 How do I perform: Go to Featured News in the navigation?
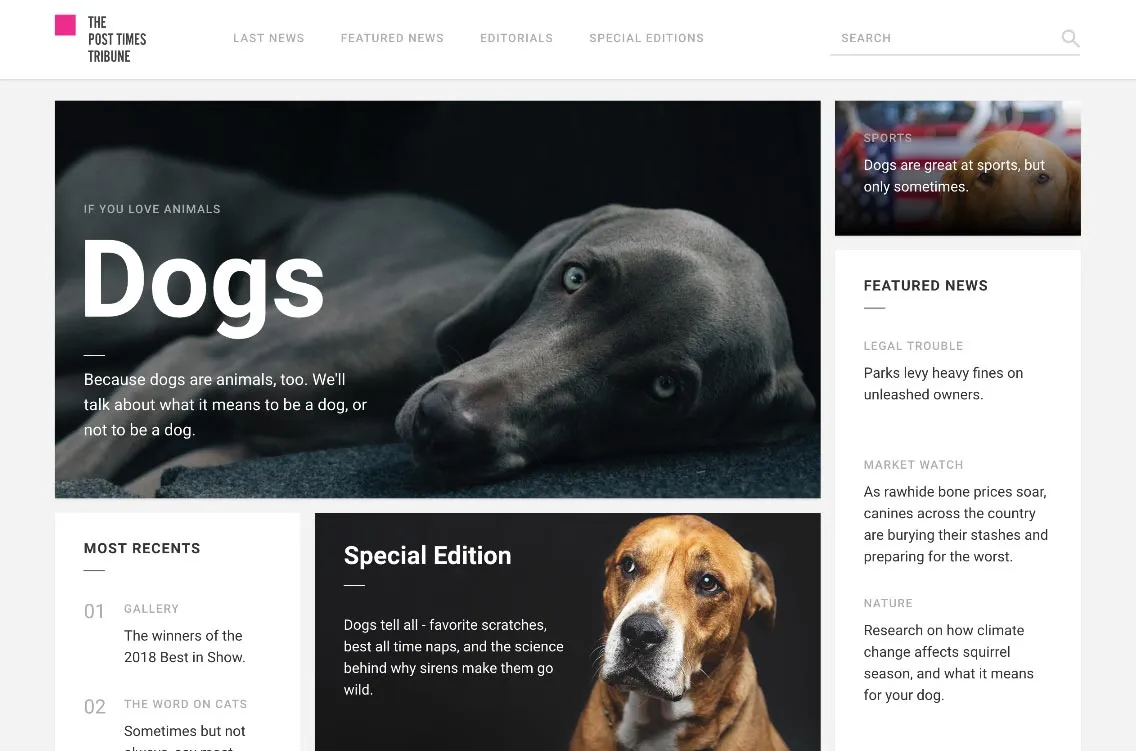tap(392, 38)
